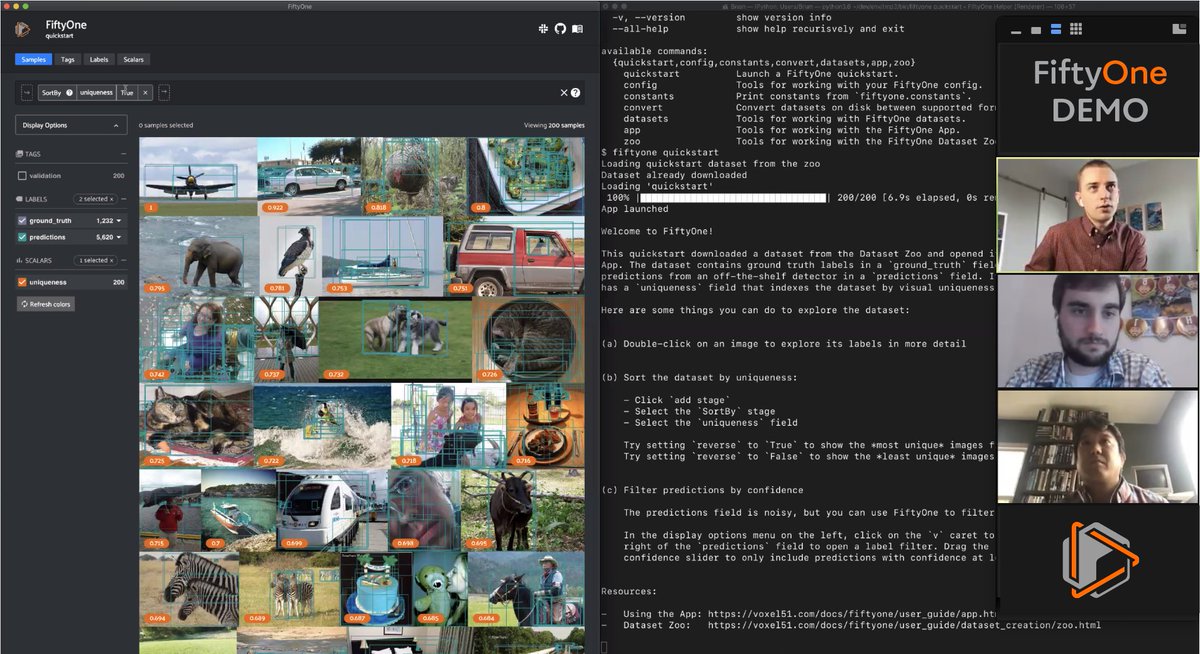The height and width of the screenshot is (654, 1200).
Task: Collapse the Display Options panel
Action: [x=116, y=124]
